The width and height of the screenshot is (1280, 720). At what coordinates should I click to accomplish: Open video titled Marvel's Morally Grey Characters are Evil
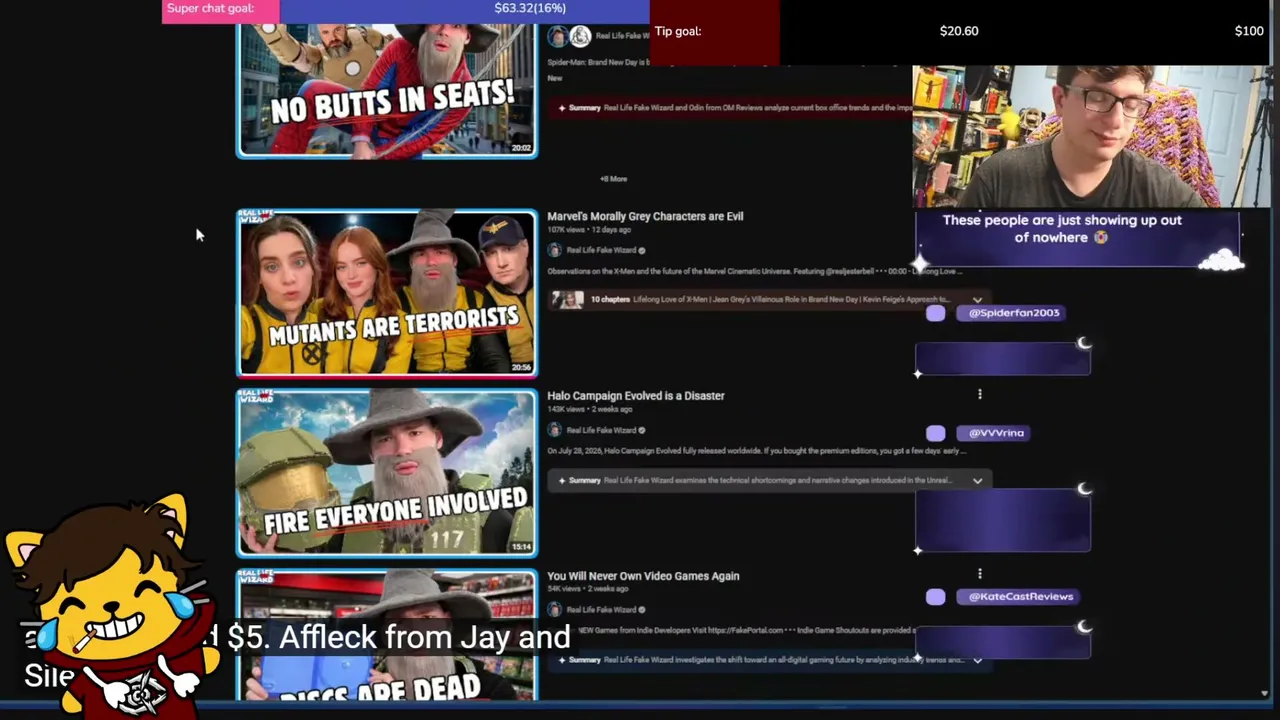click(x=645, y=216)
